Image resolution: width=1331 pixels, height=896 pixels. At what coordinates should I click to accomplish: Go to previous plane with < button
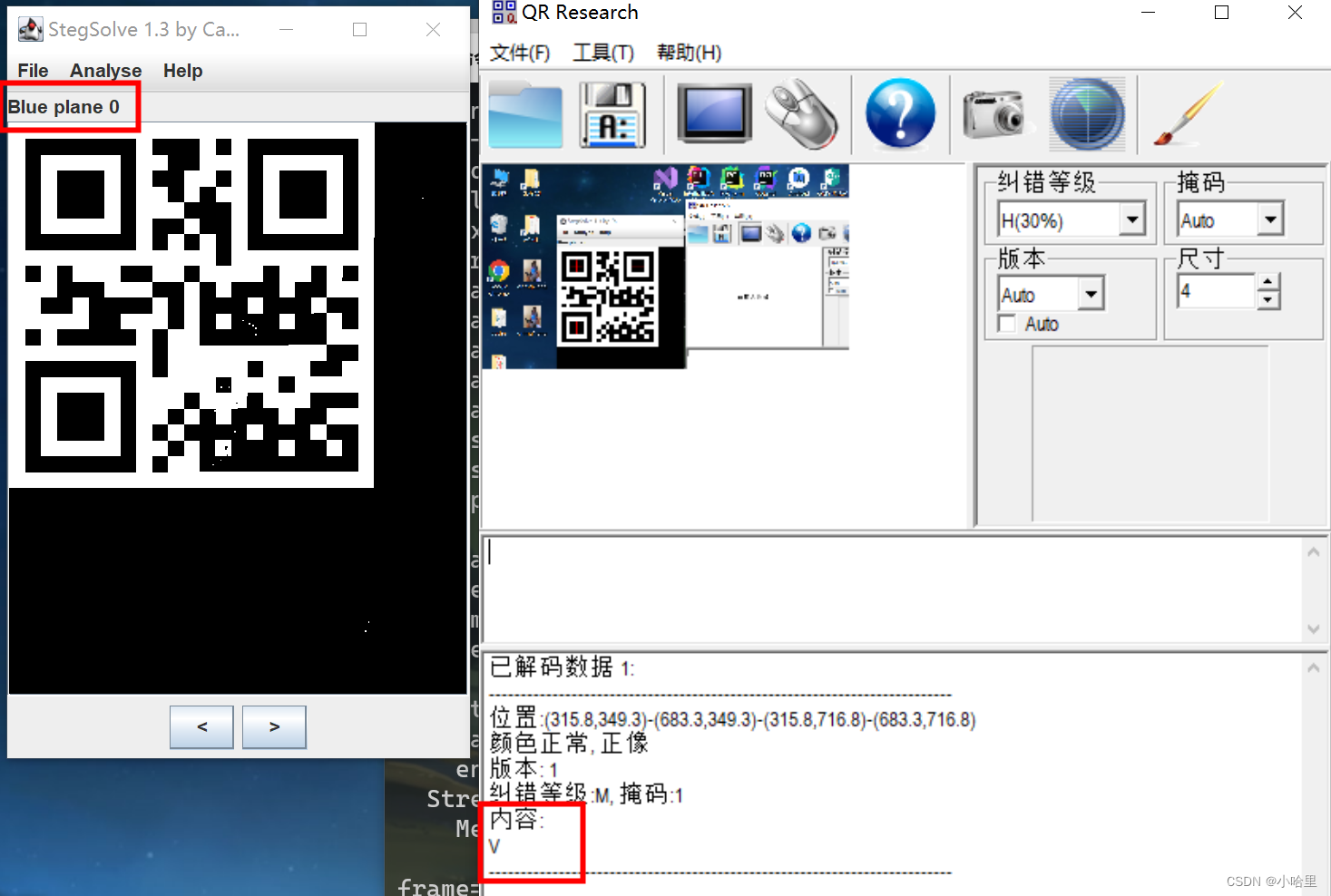pyautogui.click(x=201, y=727)
